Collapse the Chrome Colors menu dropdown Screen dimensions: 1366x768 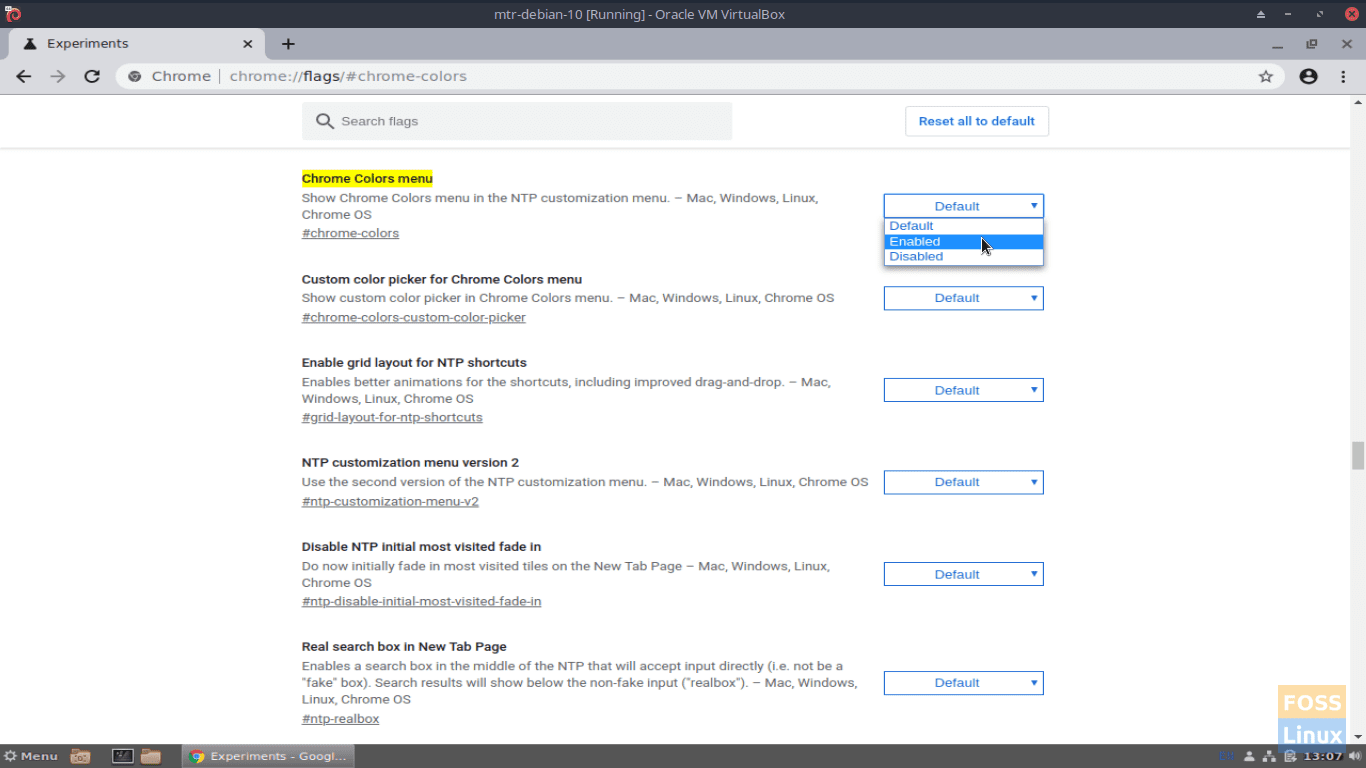[x=963, y=206]
